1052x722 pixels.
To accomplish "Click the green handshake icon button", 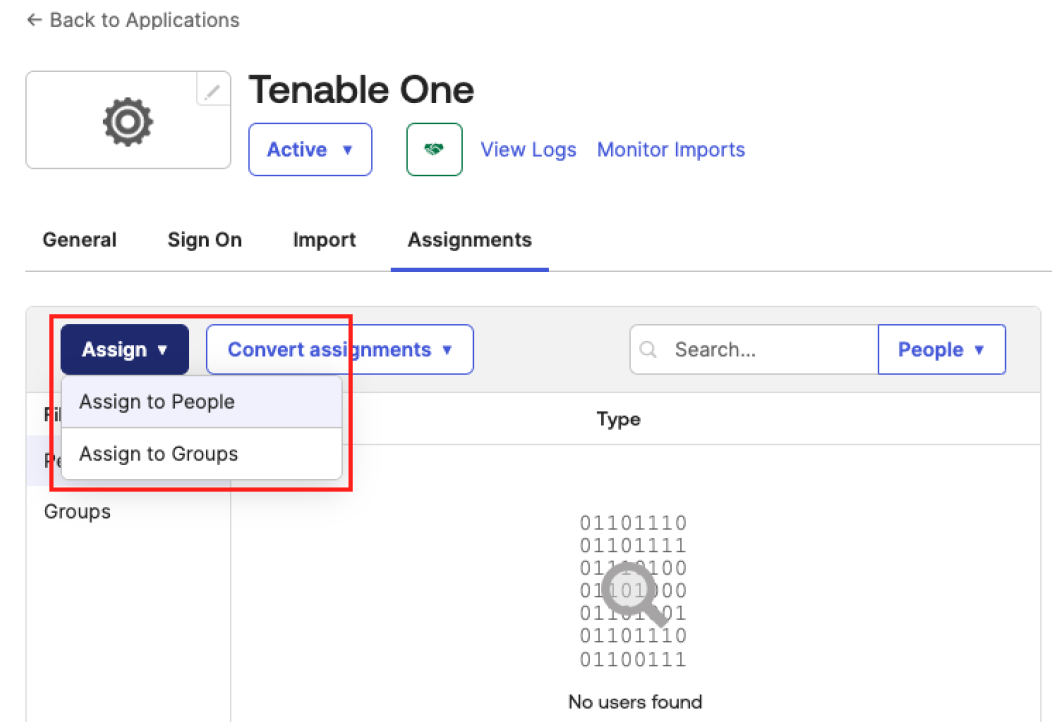I will [434, 150].
